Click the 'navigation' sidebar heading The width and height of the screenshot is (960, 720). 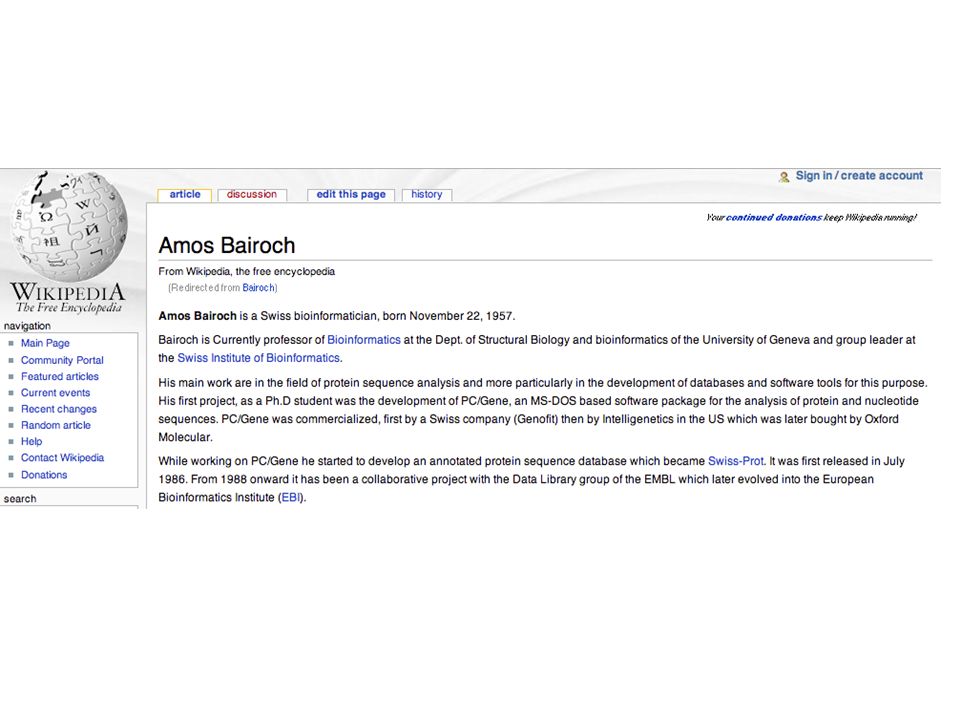[27, 326]
